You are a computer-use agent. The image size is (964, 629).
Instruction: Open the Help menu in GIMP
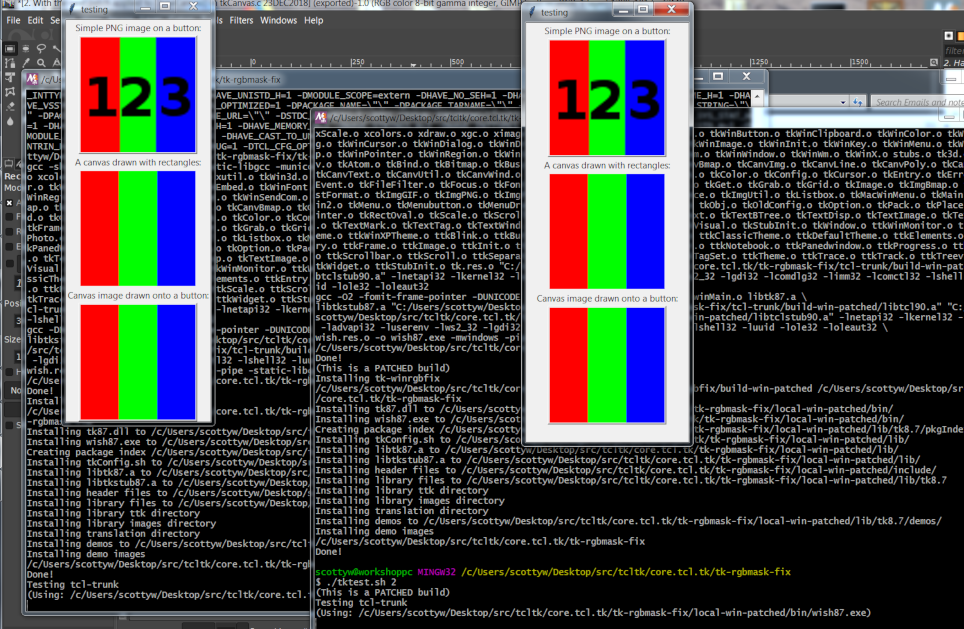(x=313, y=20)
